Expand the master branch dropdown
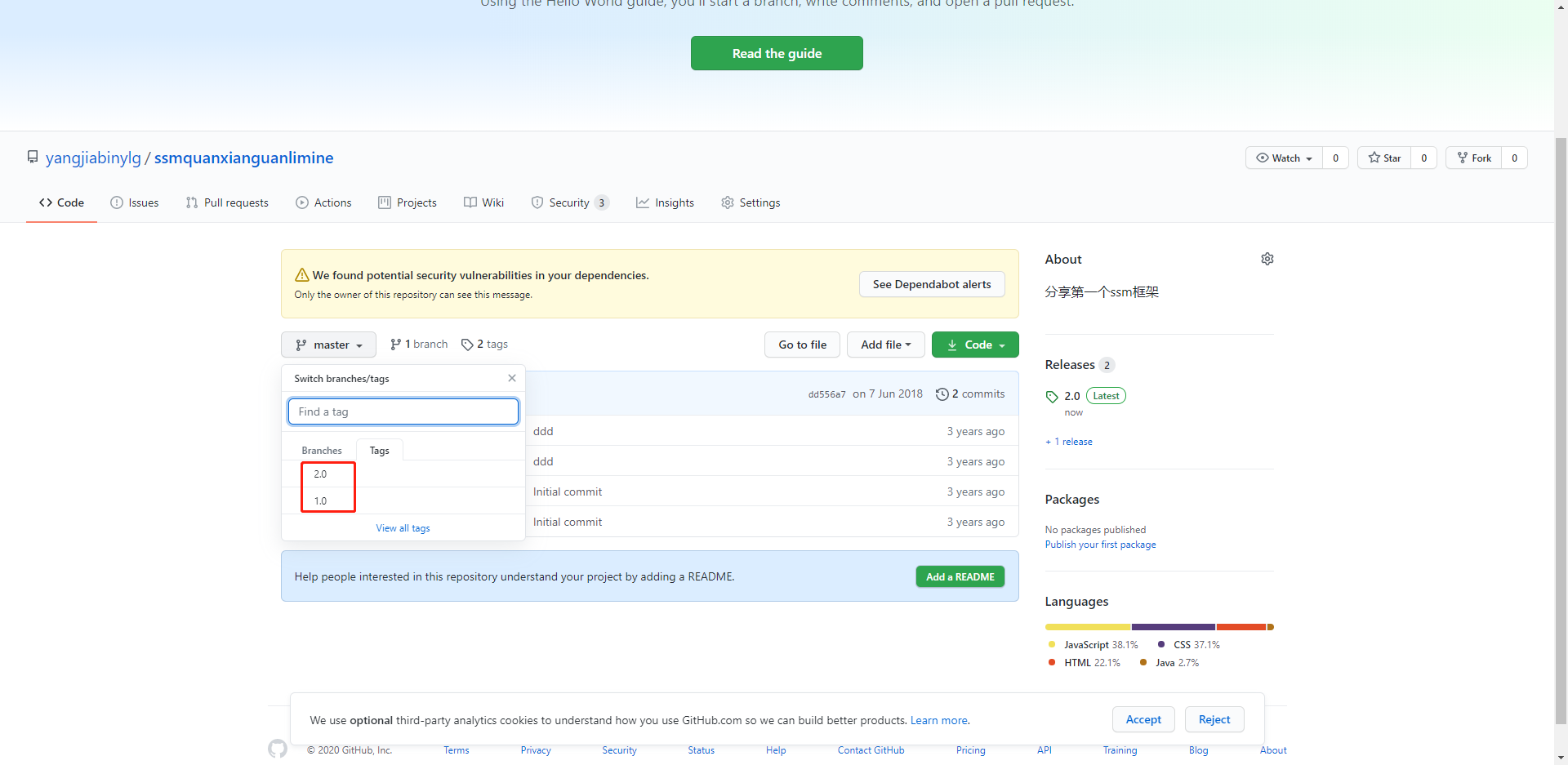This screenshot has width=1568, height=765. (x=328, y=345)
